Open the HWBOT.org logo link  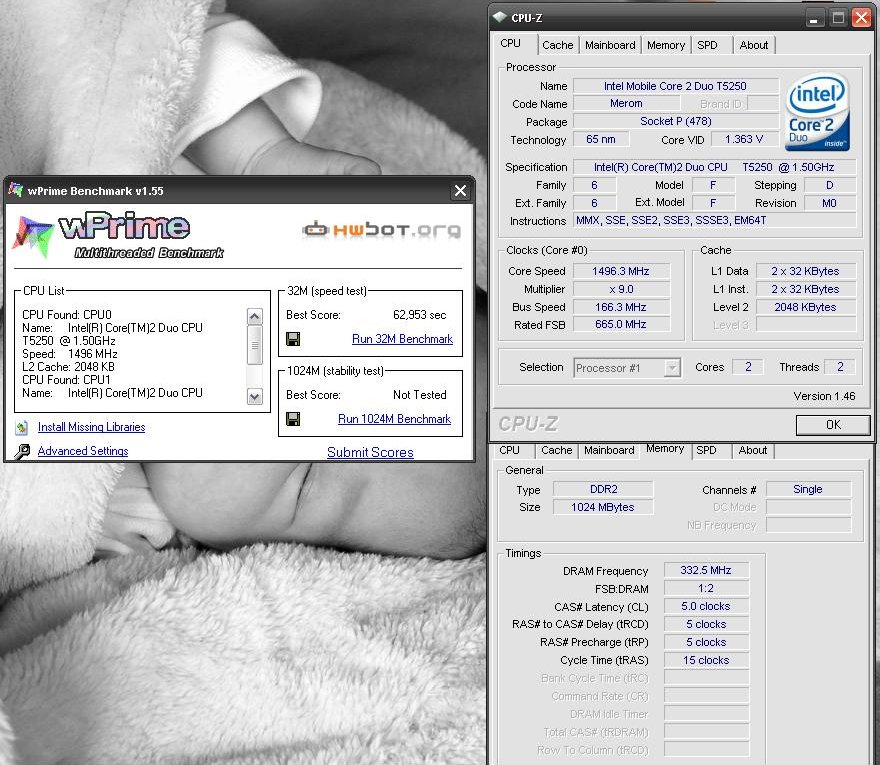382,230
